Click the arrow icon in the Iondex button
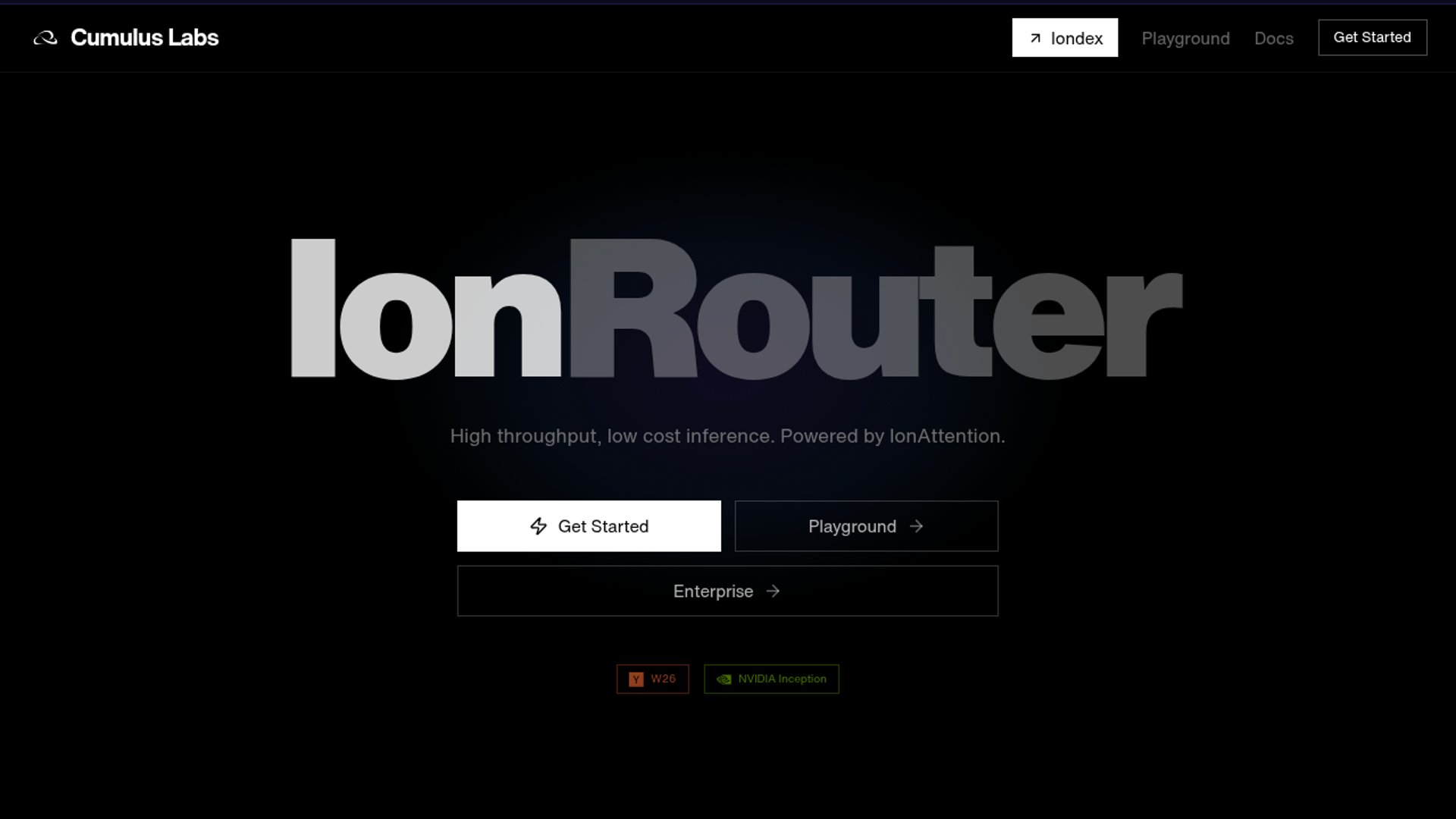 coord(1035,38)
